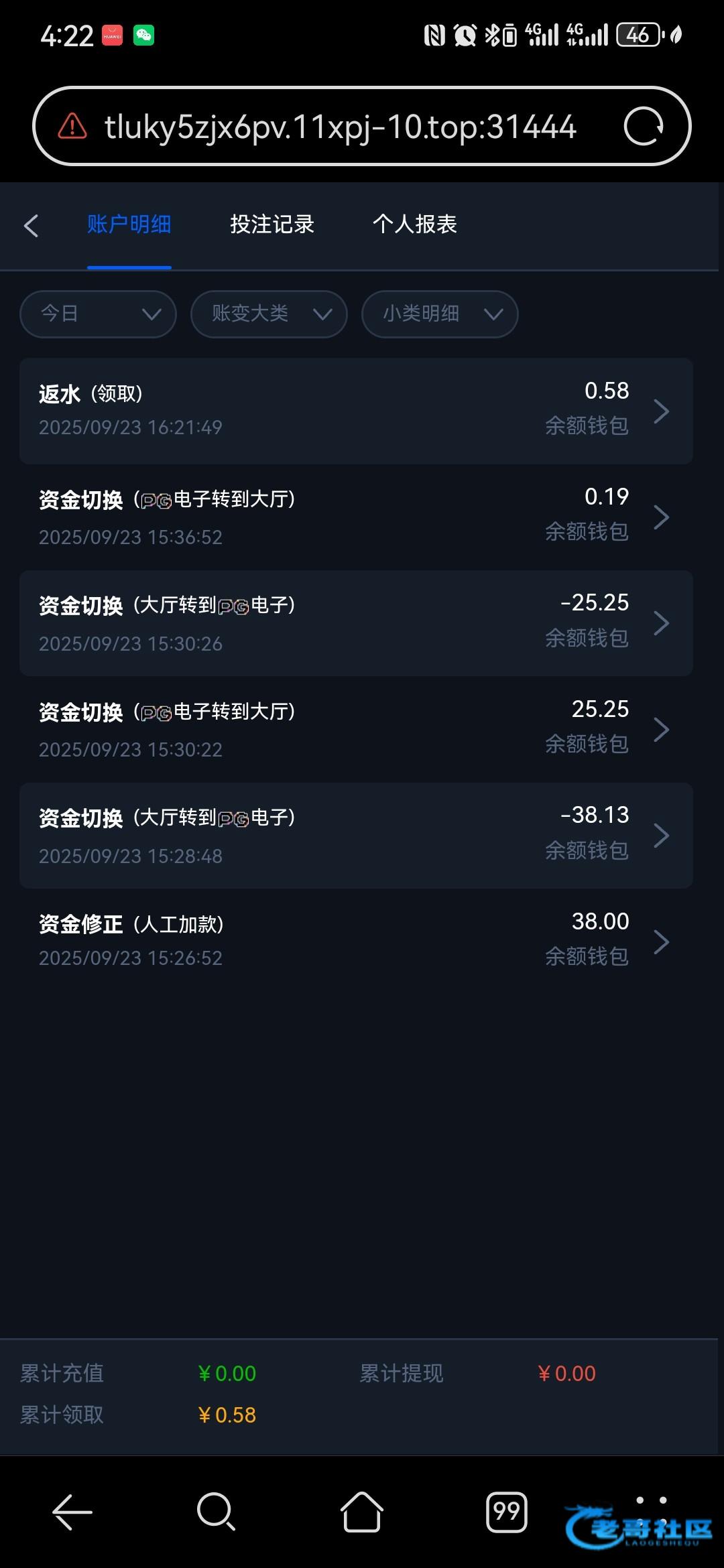The image size is (724, 1568).
Task: Go to browser home page icon
Action: [362, 1512]
